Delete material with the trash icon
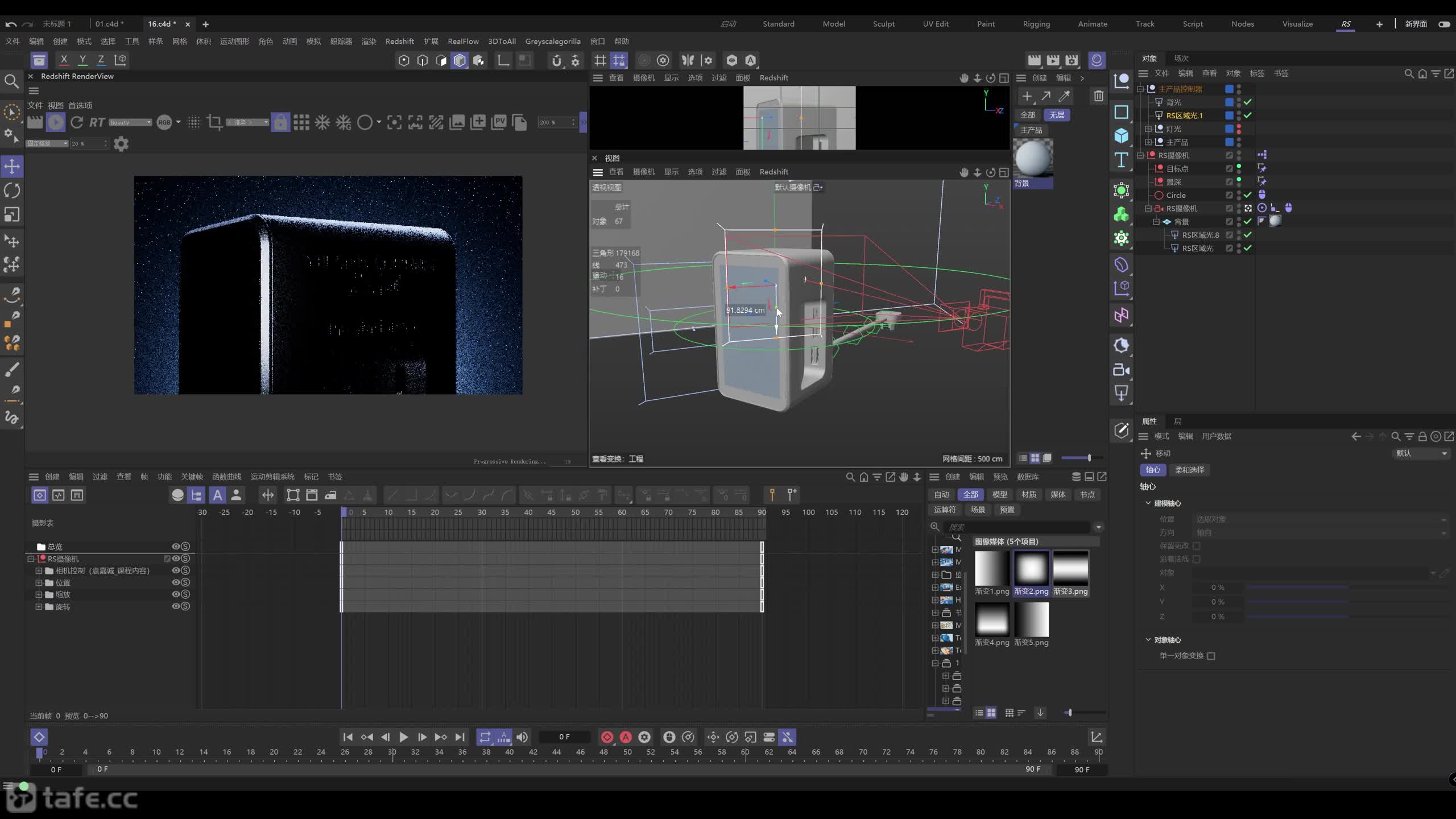The width and height of the screenshot is (1456, 819). pos(1099,96)
